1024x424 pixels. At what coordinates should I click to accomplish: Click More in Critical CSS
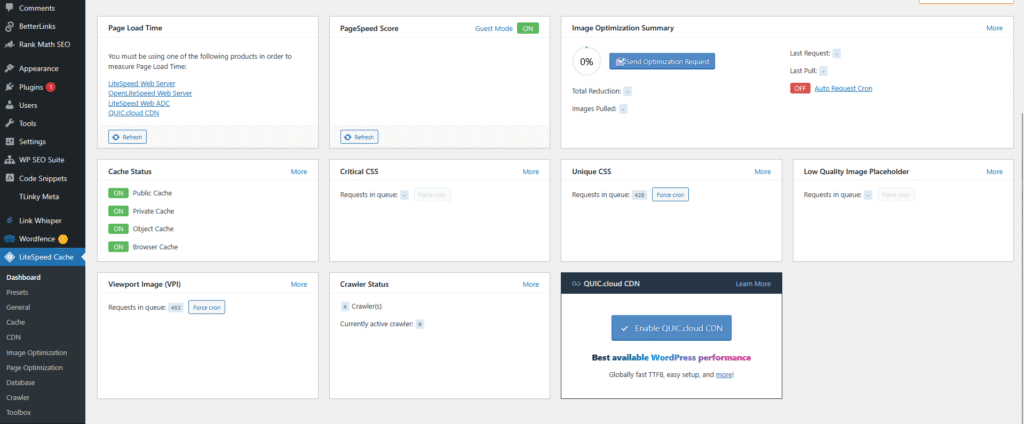click(531, 172)
